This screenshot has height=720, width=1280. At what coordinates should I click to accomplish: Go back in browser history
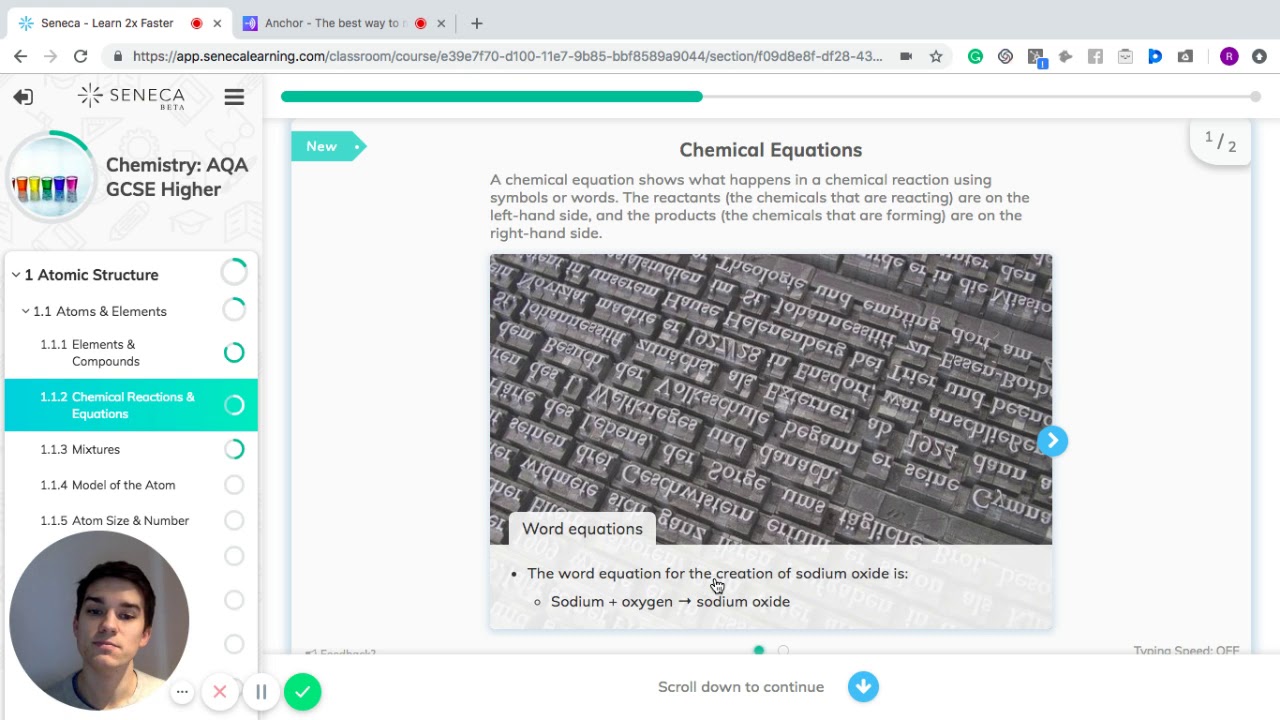click(21, 56)
